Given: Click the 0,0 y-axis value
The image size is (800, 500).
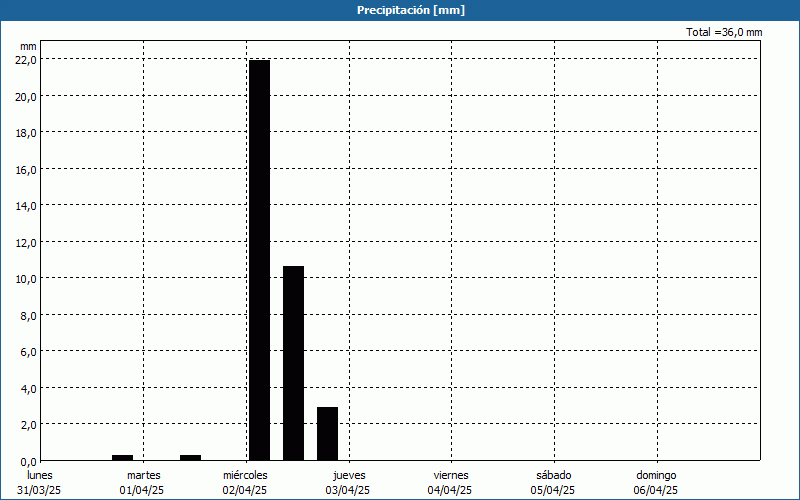Looking at the screenshot, I should [x=29, y=462].
